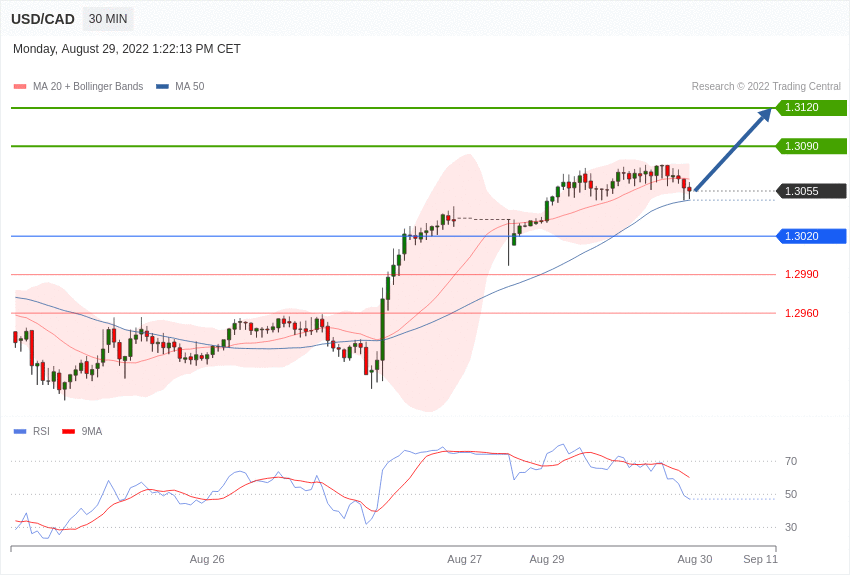Click the RSI 30 axis value
Viewport: 850px width, 576px height.
791,527
